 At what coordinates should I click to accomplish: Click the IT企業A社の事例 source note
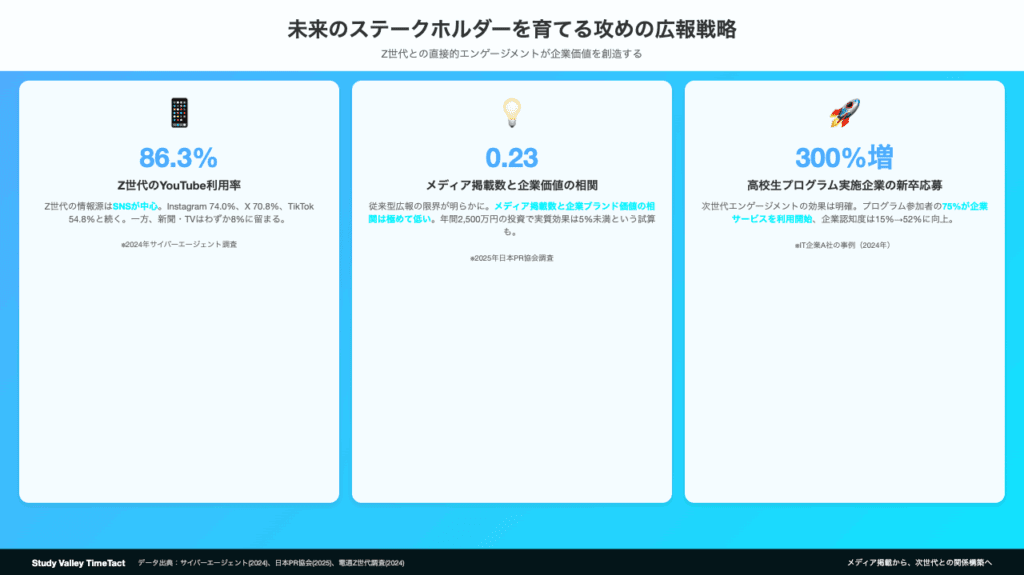point(844,243)
